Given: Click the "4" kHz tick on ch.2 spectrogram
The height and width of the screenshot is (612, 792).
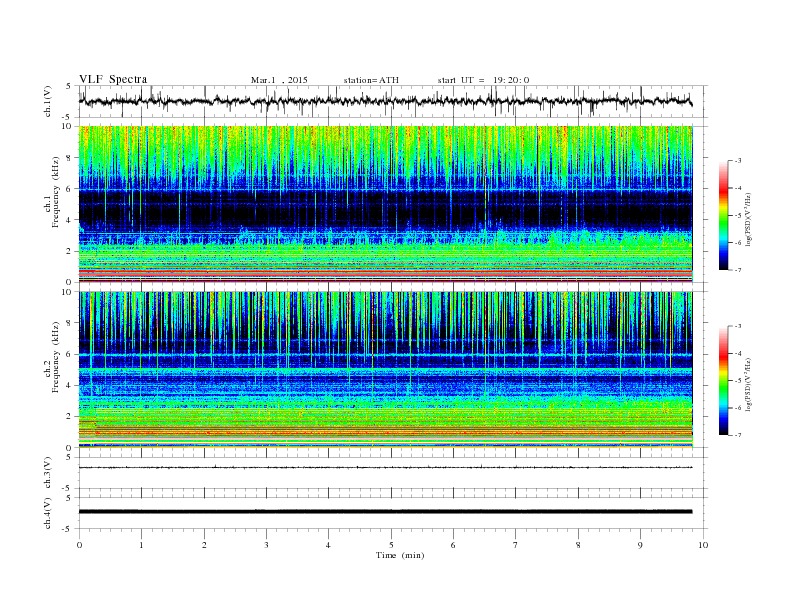Looking at the screenshot, I should (70, 385).
